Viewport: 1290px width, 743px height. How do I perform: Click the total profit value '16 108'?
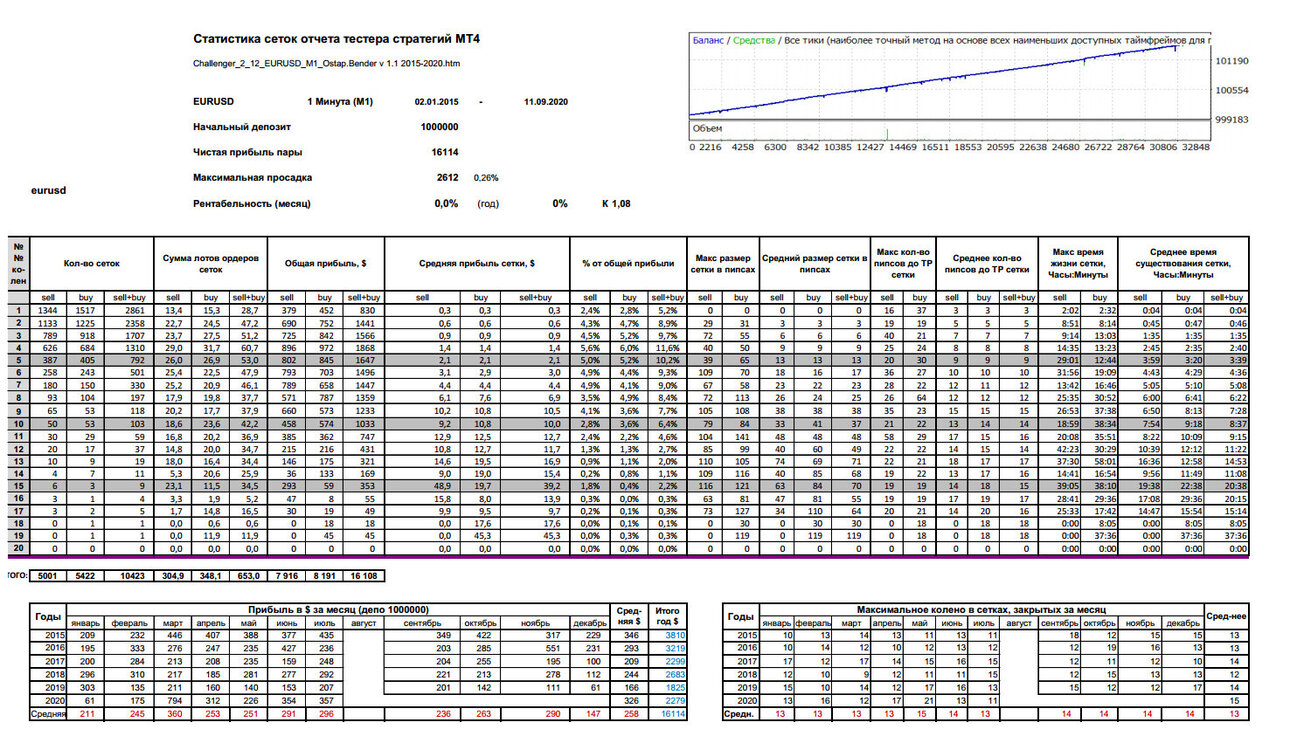click(x=364, y=576)
